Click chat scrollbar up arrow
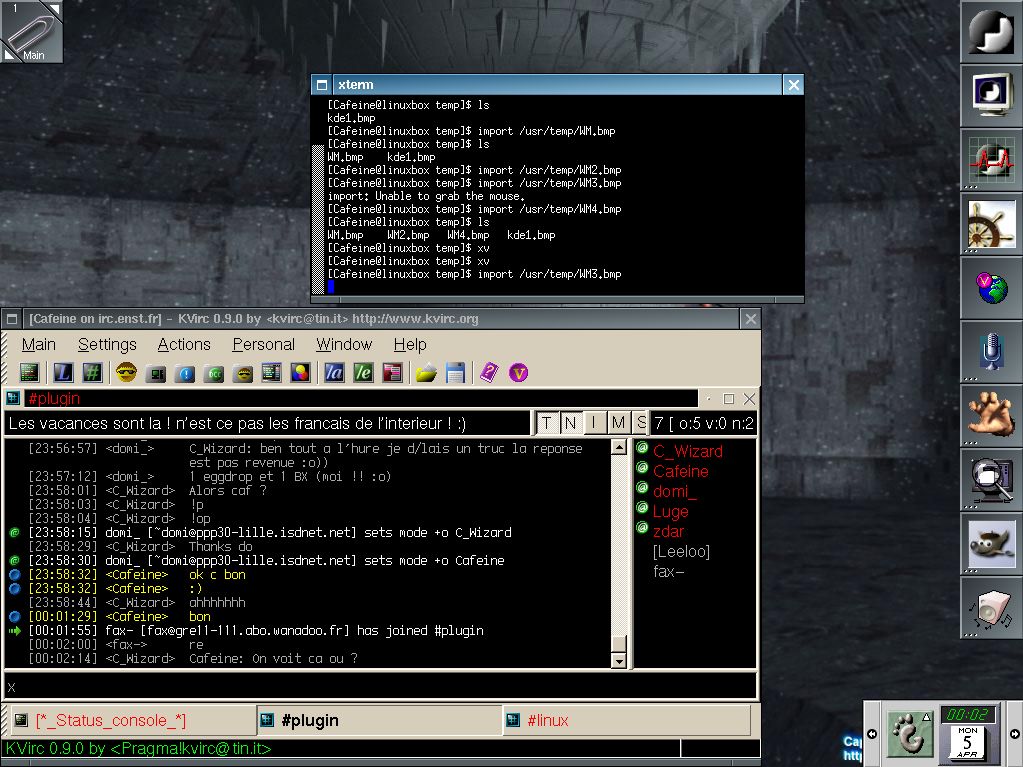Image resolution: width=1023 pixels, height=767 pixels. click(618, 447)
